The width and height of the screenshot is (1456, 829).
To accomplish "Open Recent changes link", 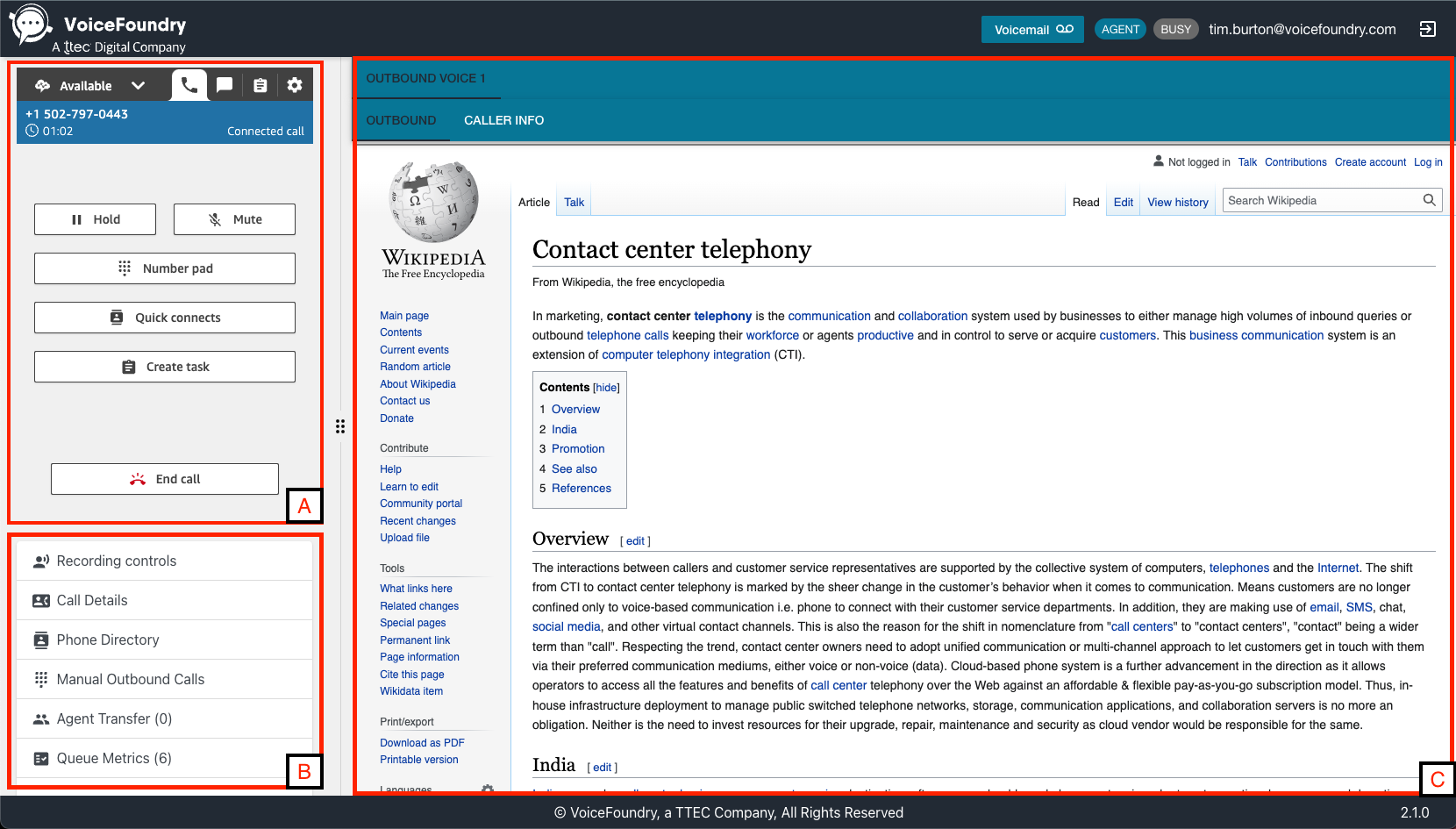I will 418,521.
